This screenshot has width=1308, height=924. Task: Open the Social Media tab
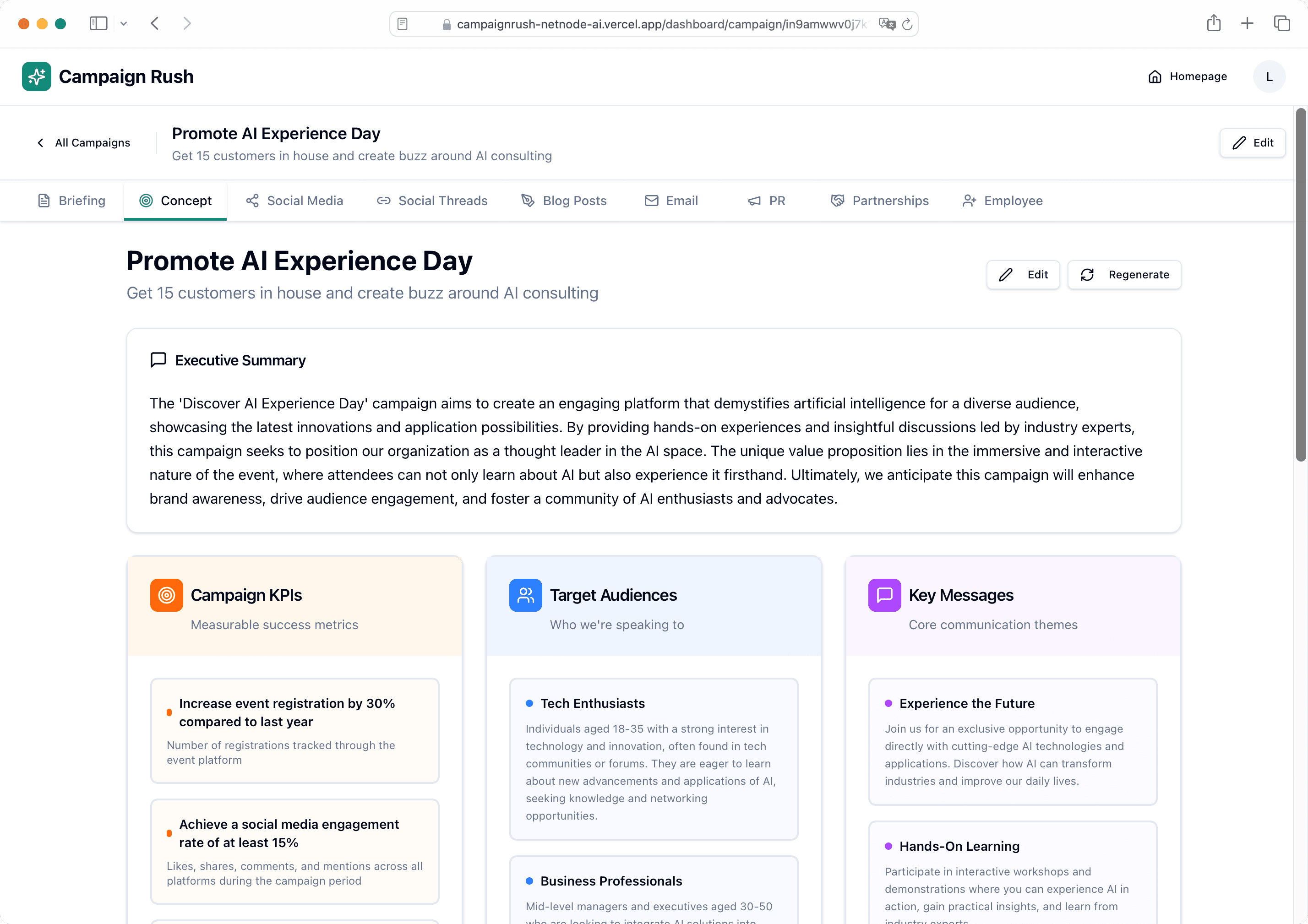coord(294,201)
